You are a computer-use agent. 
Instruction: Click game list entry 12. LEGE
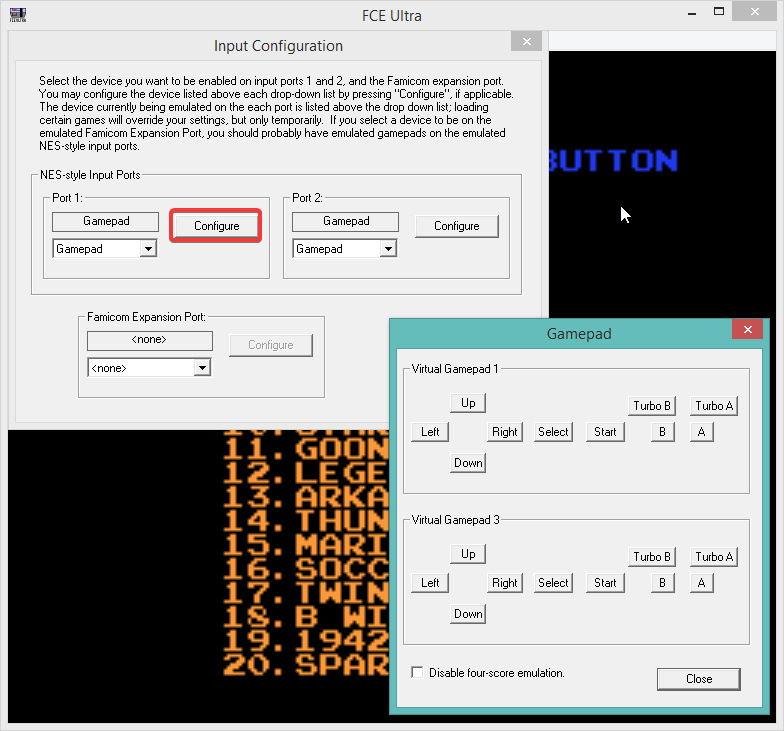point(306,472)
